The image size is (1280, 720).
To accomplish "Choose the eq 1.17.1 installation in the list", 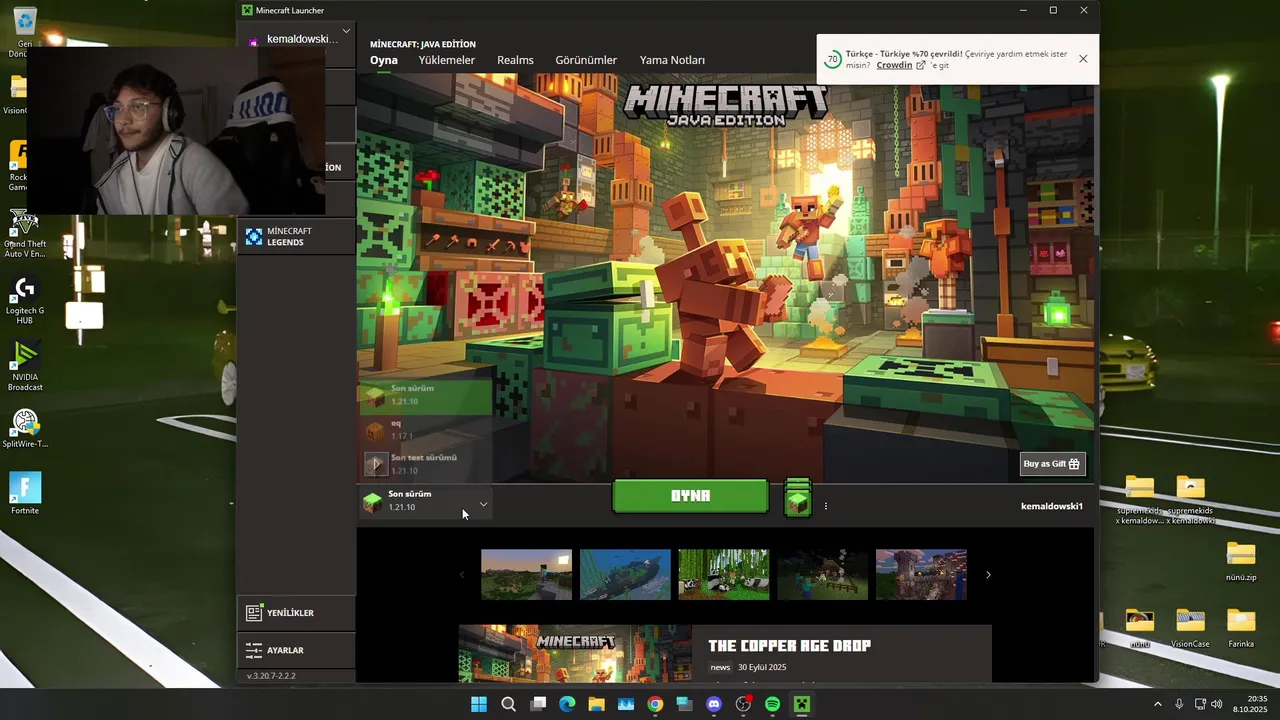I will [x=425, y=431].
